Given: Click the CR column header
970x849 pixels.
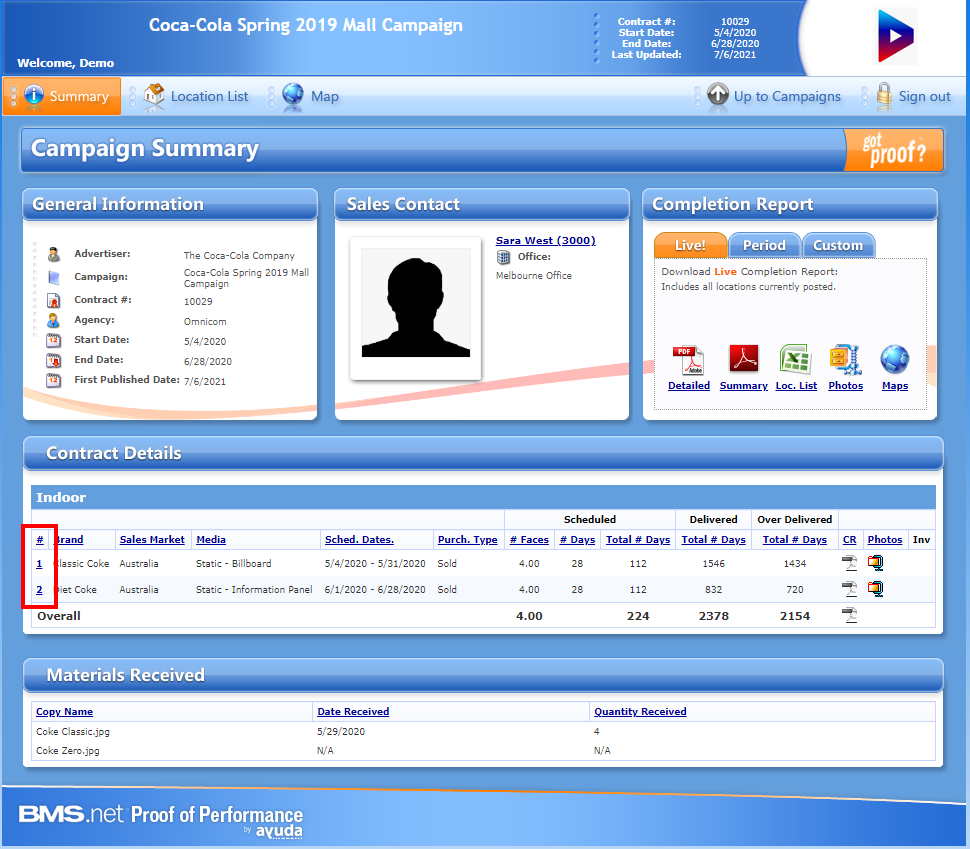Looking at the screenshot, I should (x=849, y=540).
